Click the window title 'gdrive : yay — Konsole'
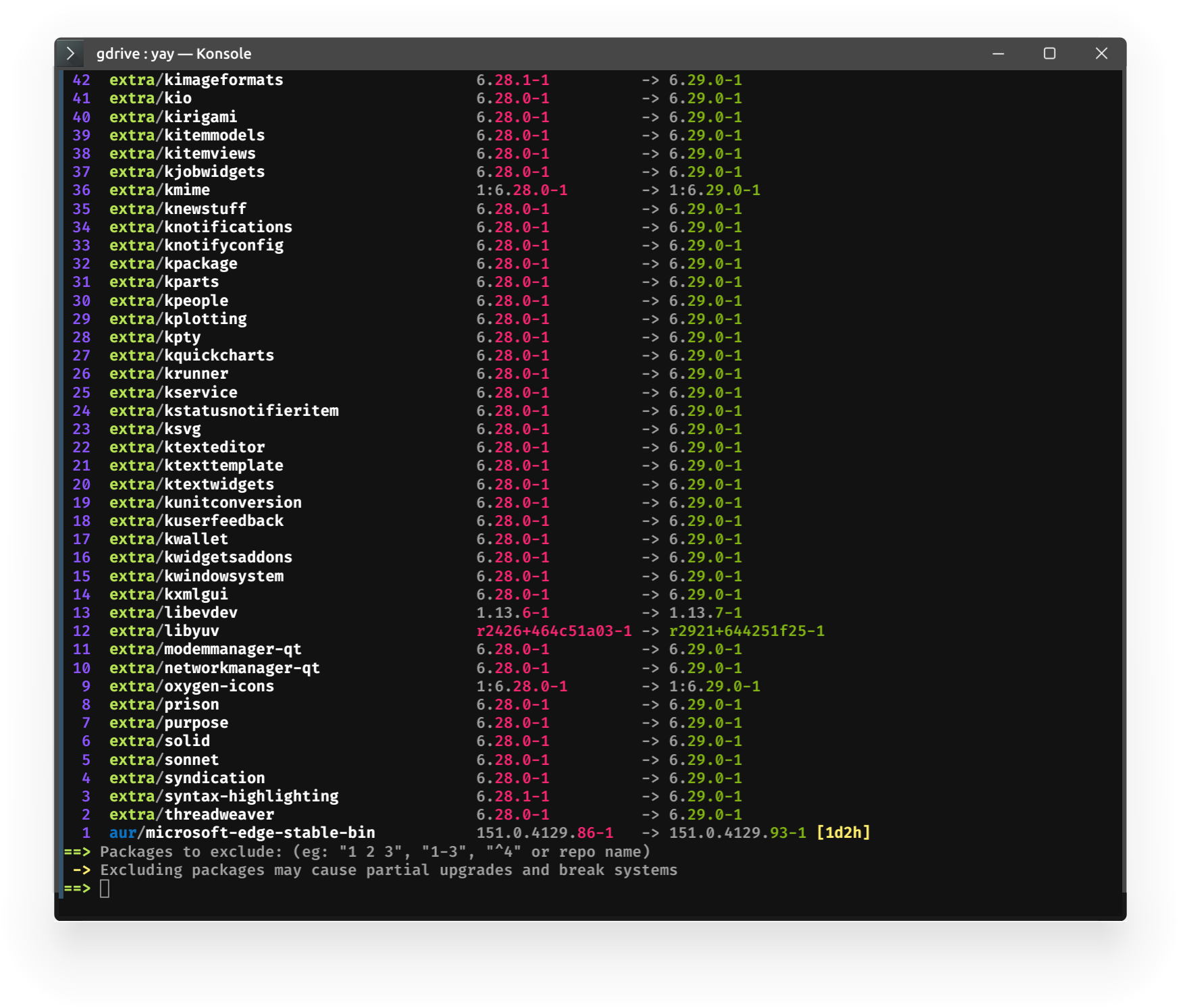This screenshot has width=1181, height=1008. click(174, 54)
